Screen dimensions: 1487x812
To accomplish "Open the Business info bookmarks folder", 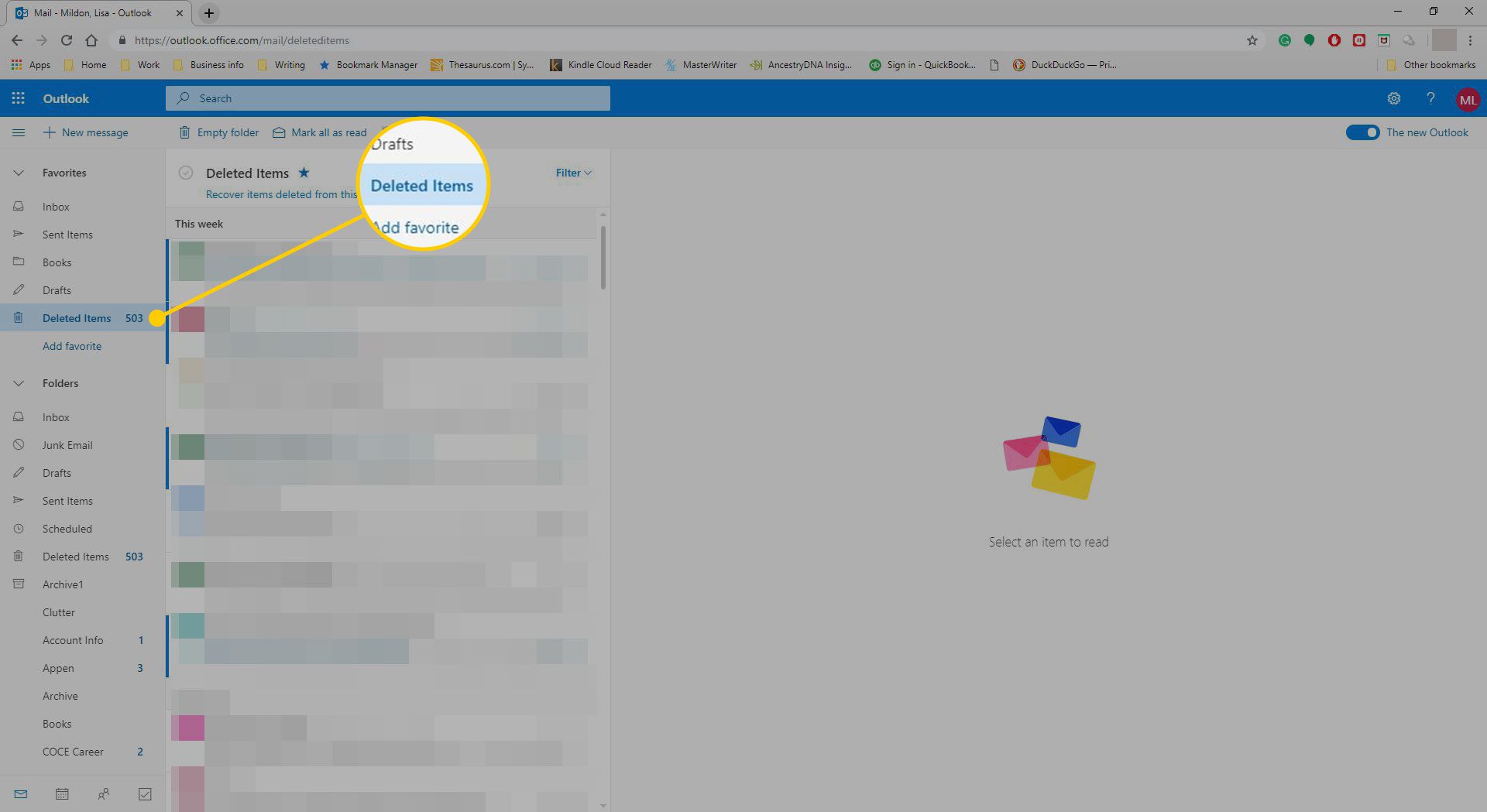I will point(208,65).
